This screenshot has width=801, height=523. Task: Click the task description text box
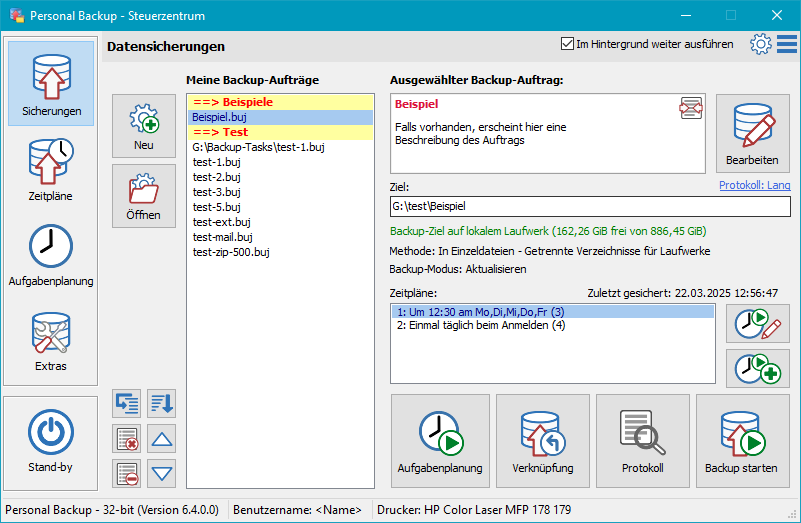pyautogui.click(x=548, y=133)
